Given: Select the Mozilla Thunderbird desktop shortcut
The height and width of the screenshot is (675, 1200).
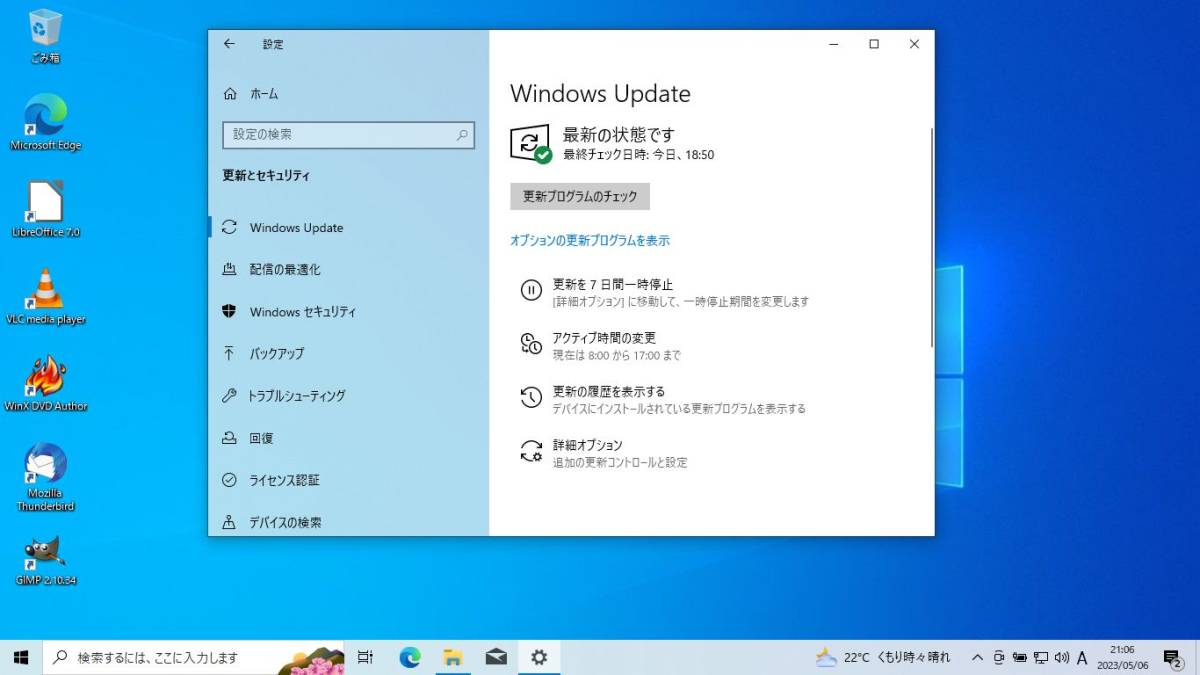Looking at the screenshot, I should [45, 477].
